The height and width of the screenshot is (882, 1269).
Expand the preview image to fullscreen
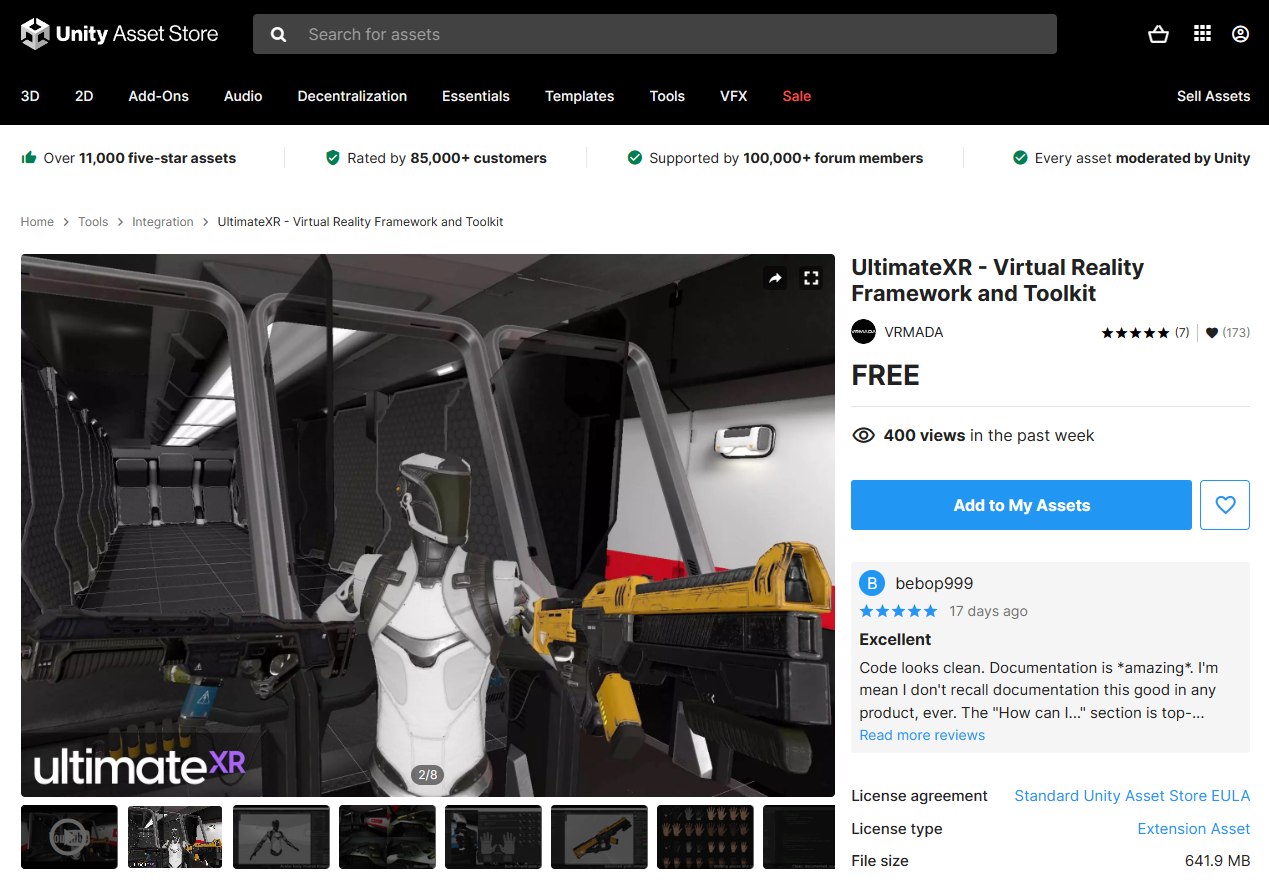(x=811, y=279)
